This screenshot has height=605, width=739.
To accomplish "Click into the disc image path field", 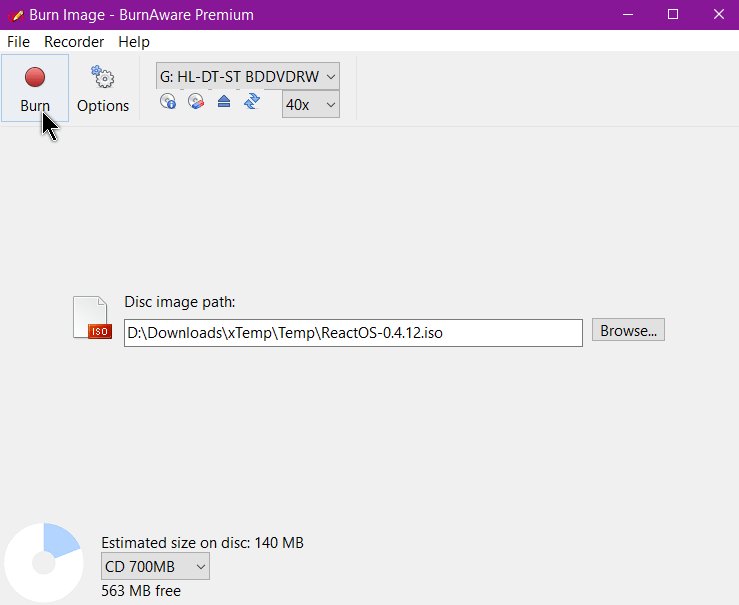I will click(353, 333).
